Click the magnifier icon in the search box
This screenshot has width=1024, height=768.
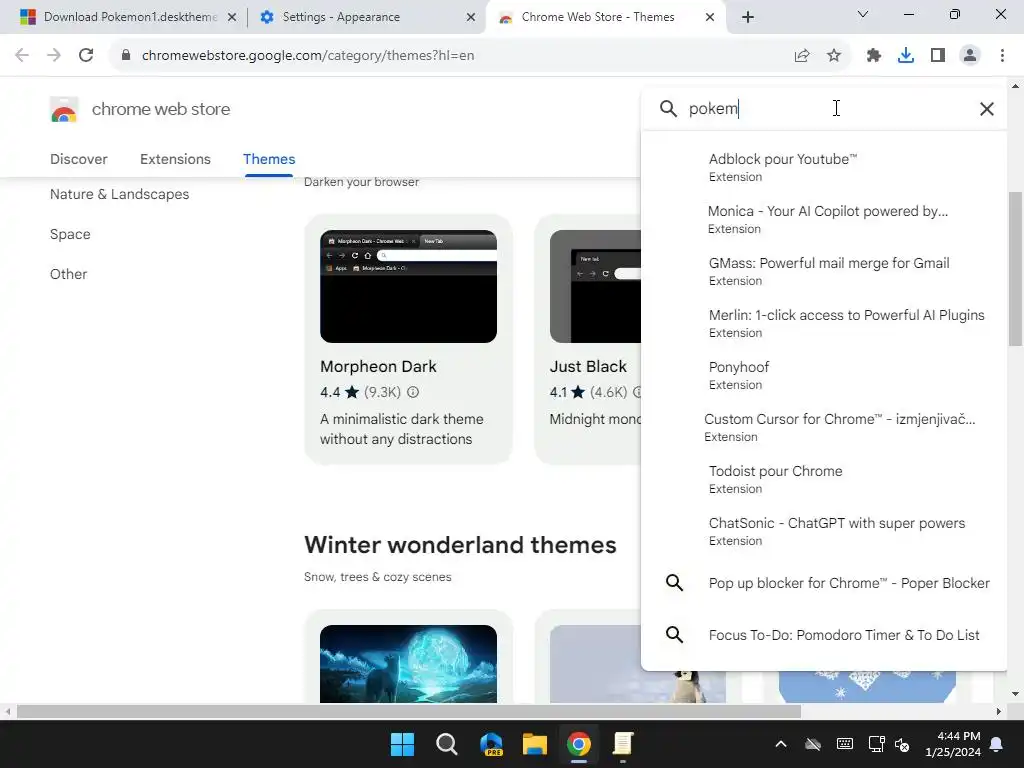[668, 108]
